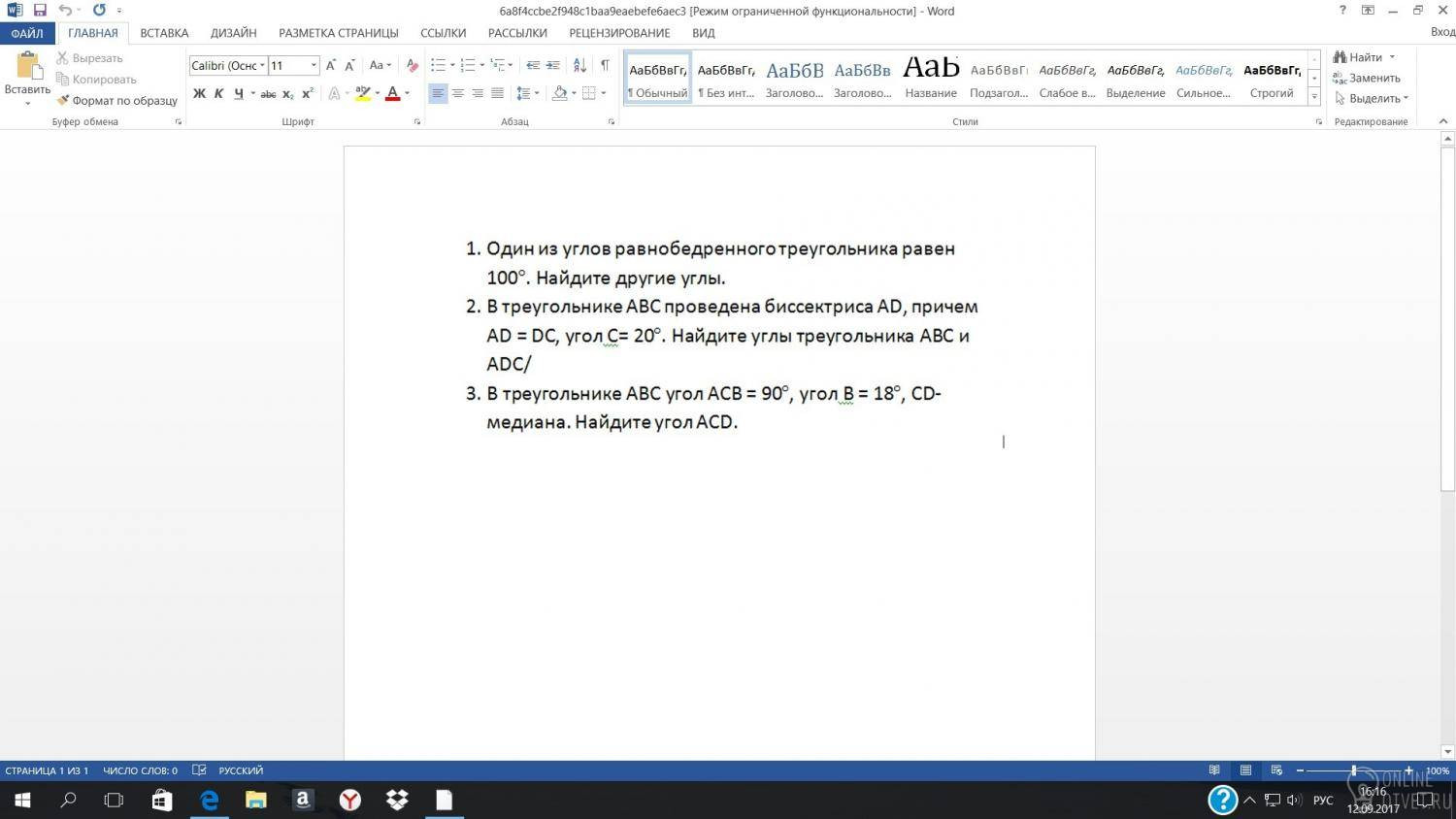Open Windows Start menu

(x=21, y=800)
